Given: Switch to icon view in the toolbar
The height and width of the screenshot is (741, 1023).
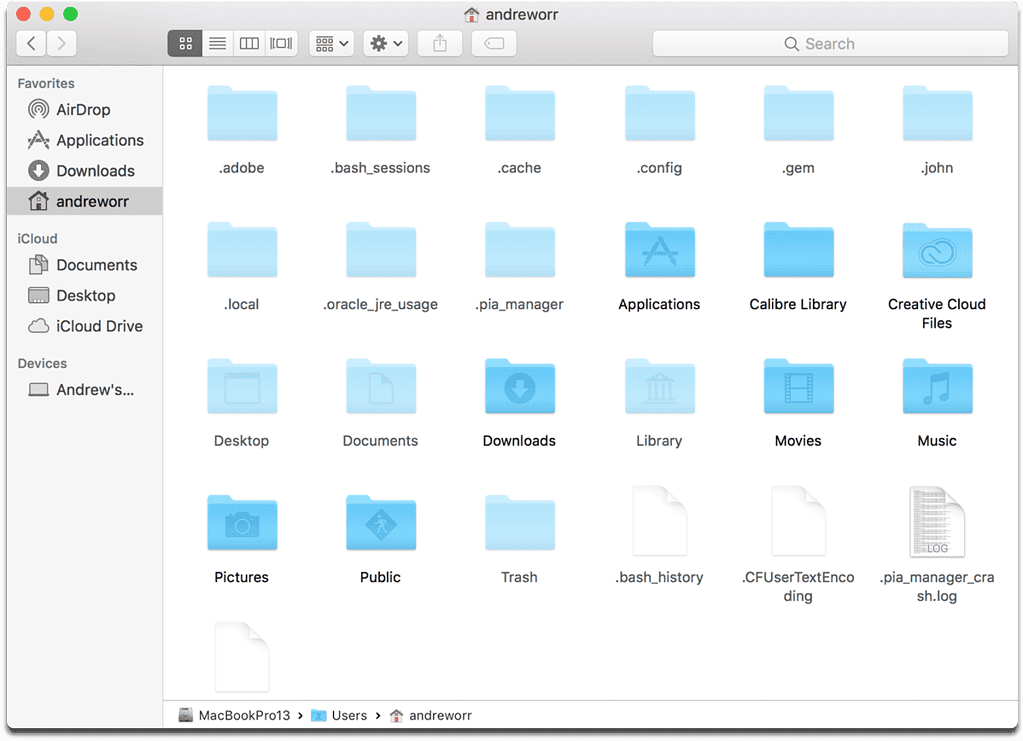Looking at the screenshot, I should click(184, 43).
